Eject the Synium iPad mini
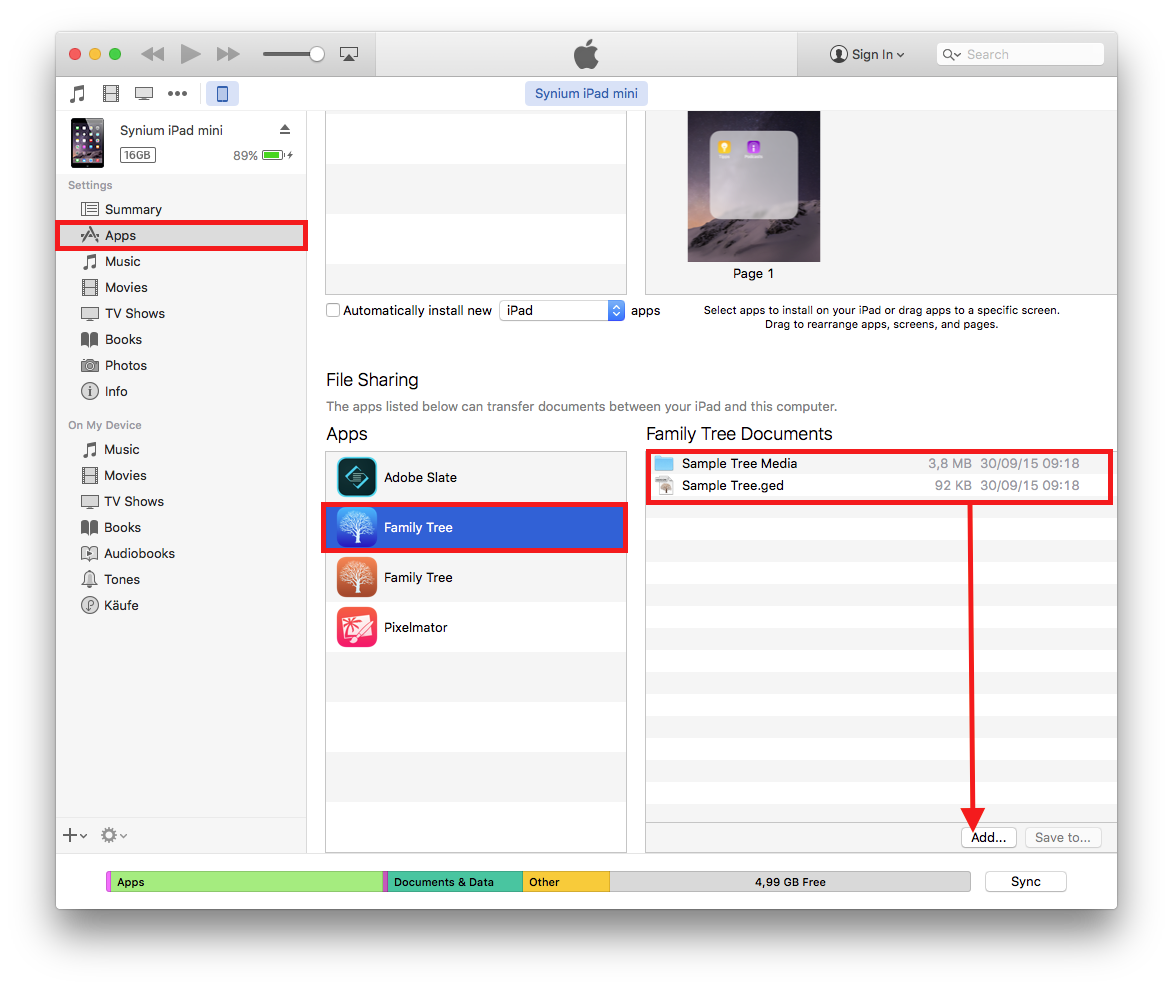The height and width of the screenshot is (989, 1173). pyautogui.click(x=285, y=129)
